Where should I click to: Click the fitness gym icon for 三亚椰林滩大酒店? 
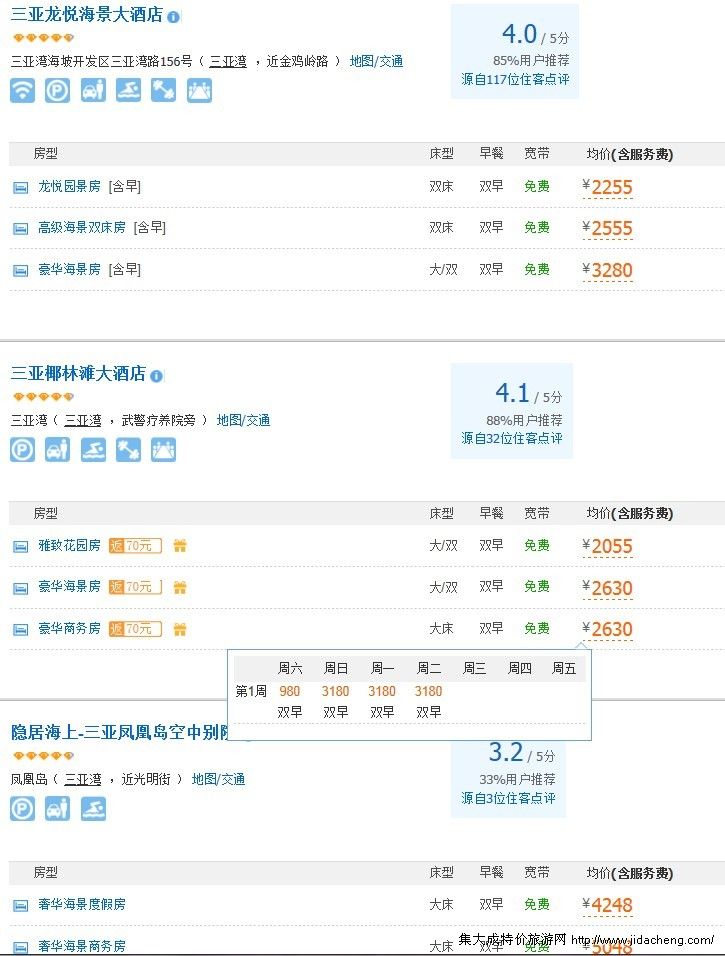(x=128, y=450)
